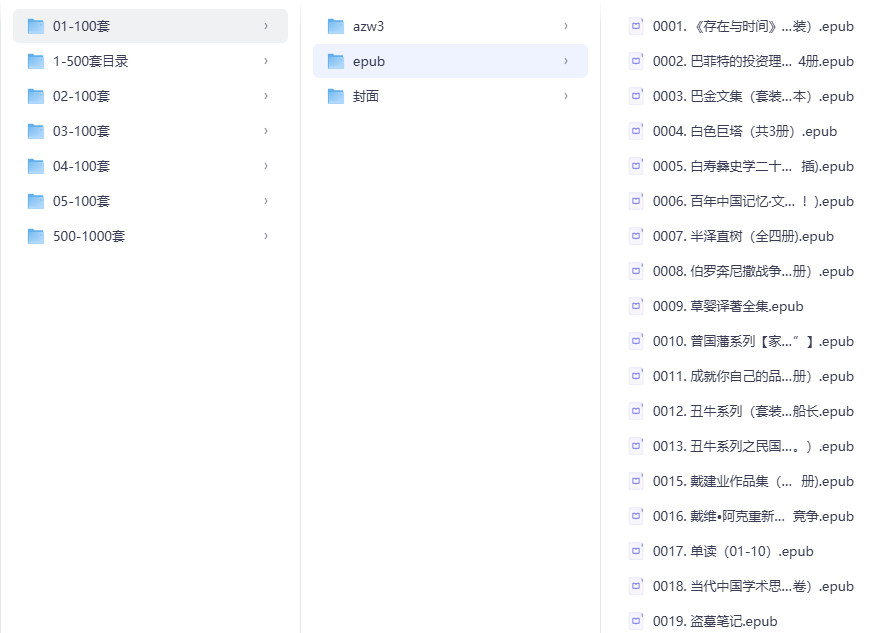Select the epub folder name
Viewport: 876px width, 633px height.
pos(369,61)
